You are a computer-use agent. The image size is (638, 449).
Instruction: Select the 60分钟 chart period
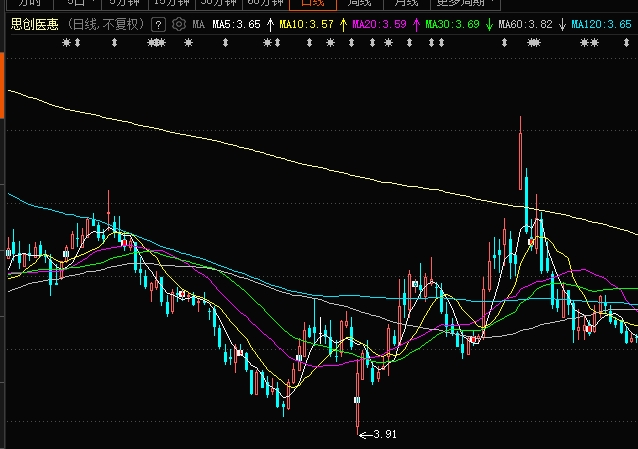click(x=265, y=3)
